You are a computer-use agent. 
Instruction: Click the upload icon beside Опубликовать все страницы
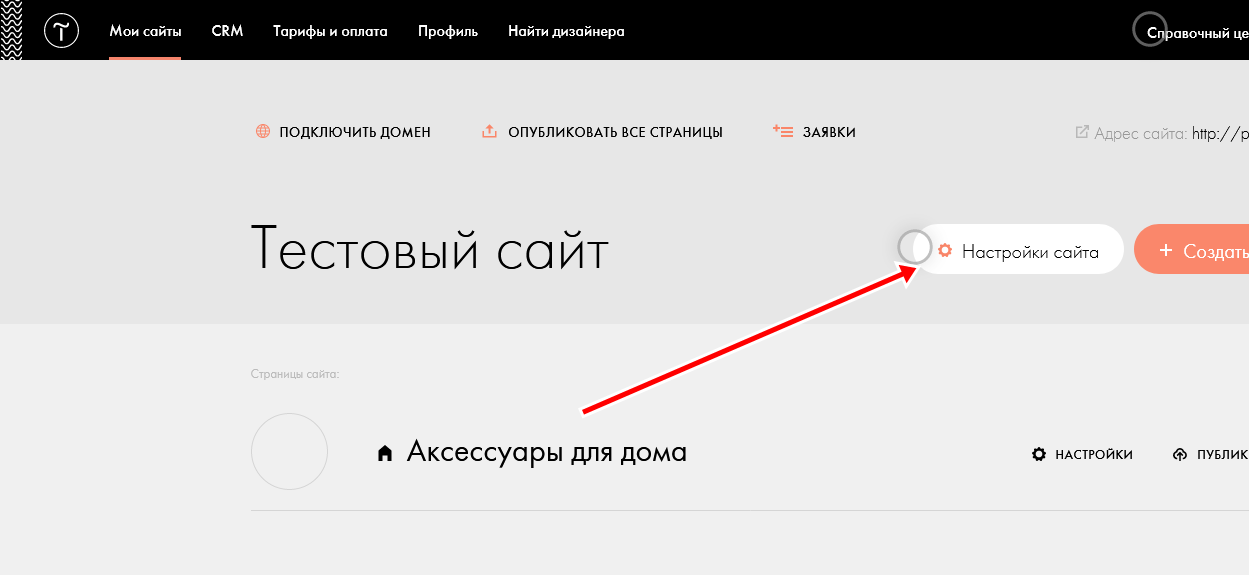click(x=489, y=132)
